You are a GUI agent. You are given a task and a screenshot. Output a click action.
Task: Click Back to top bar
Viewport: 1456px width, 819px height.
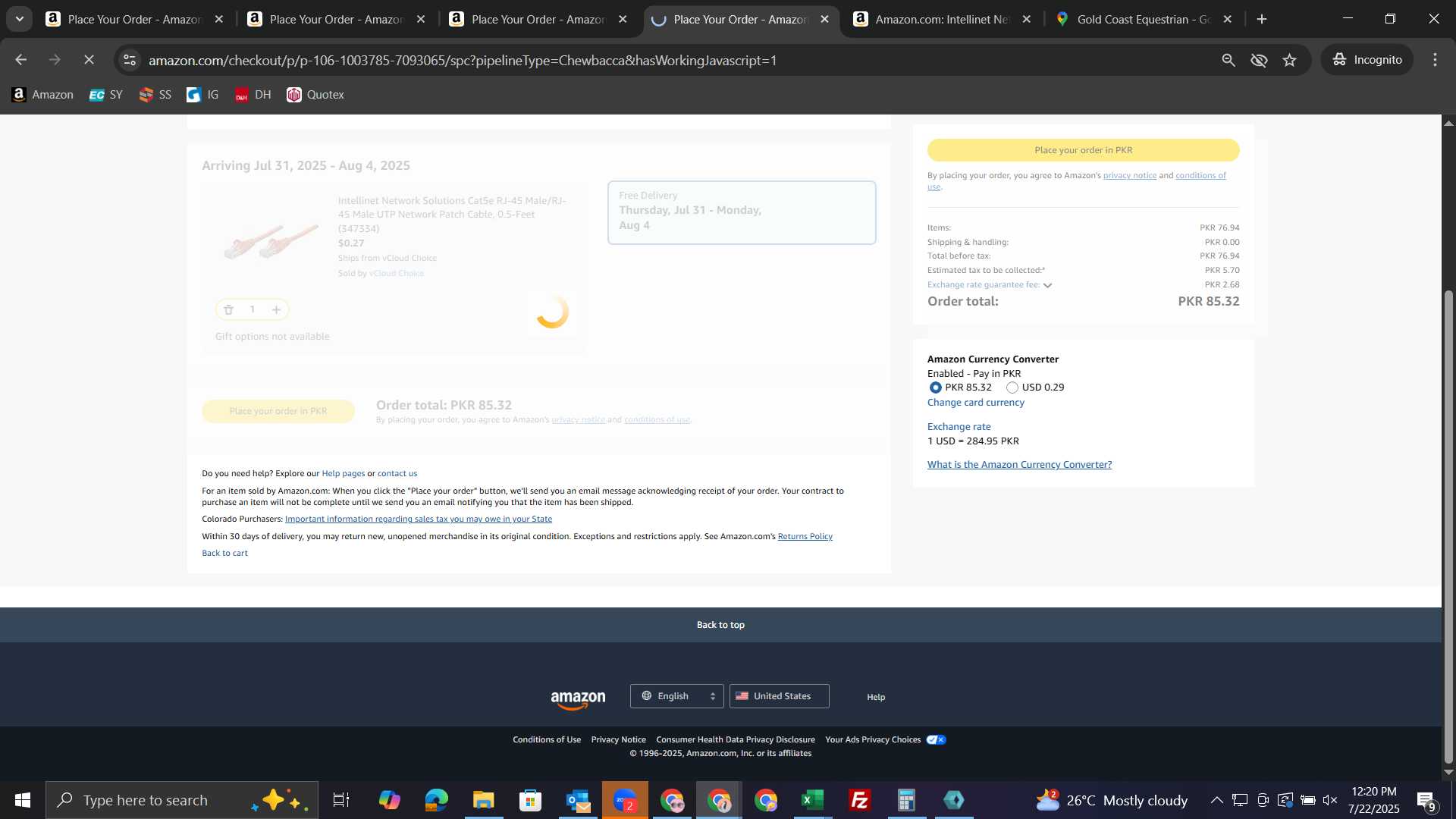pyautogui.click(x=720, y=625)
